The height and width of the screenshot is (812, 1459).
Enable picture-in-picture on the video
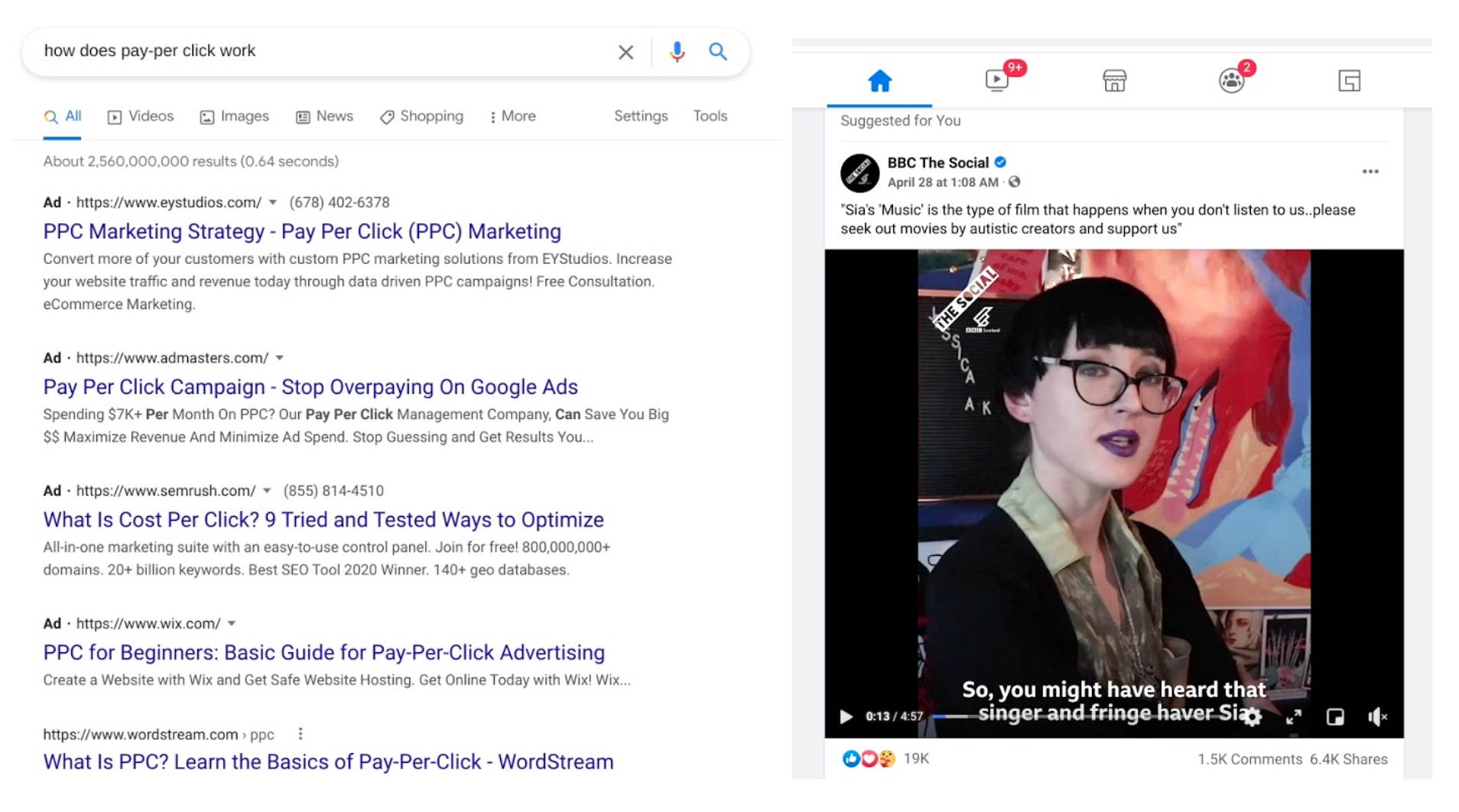click(1335, 717)
